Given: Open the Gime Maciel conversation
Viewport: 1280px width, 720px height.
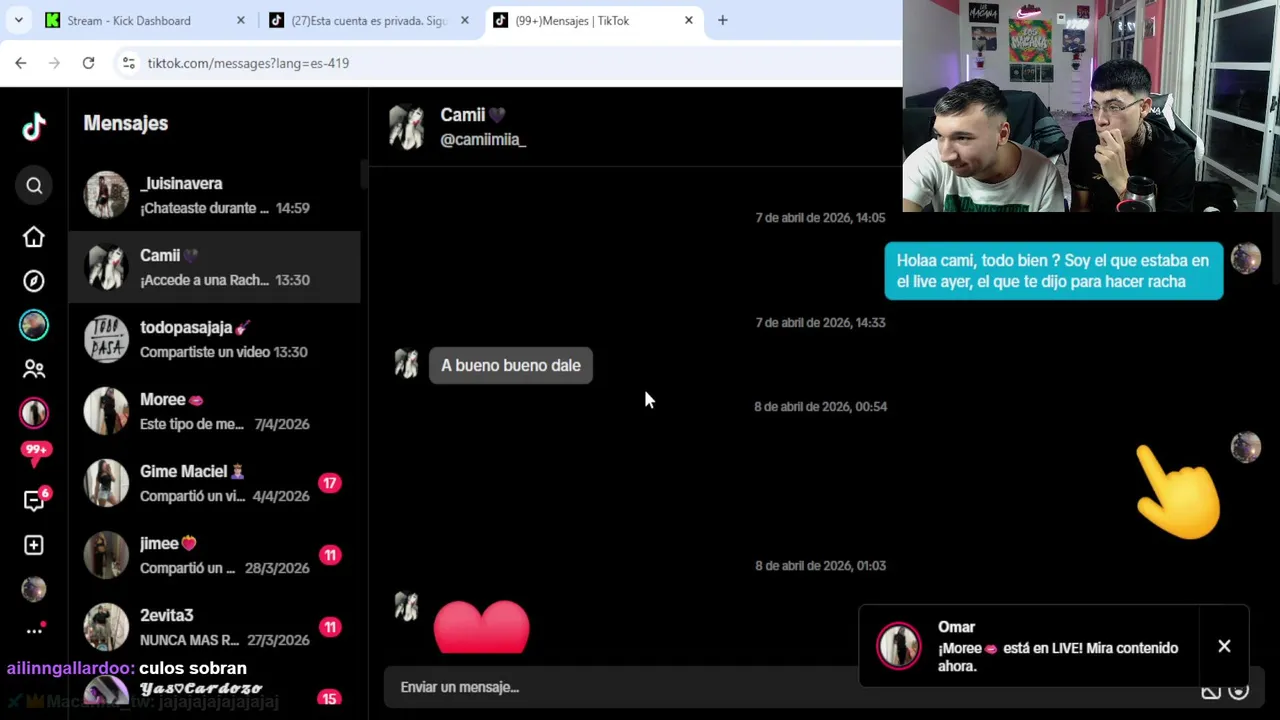Looking at the screenshot, I should coord(214,483).
